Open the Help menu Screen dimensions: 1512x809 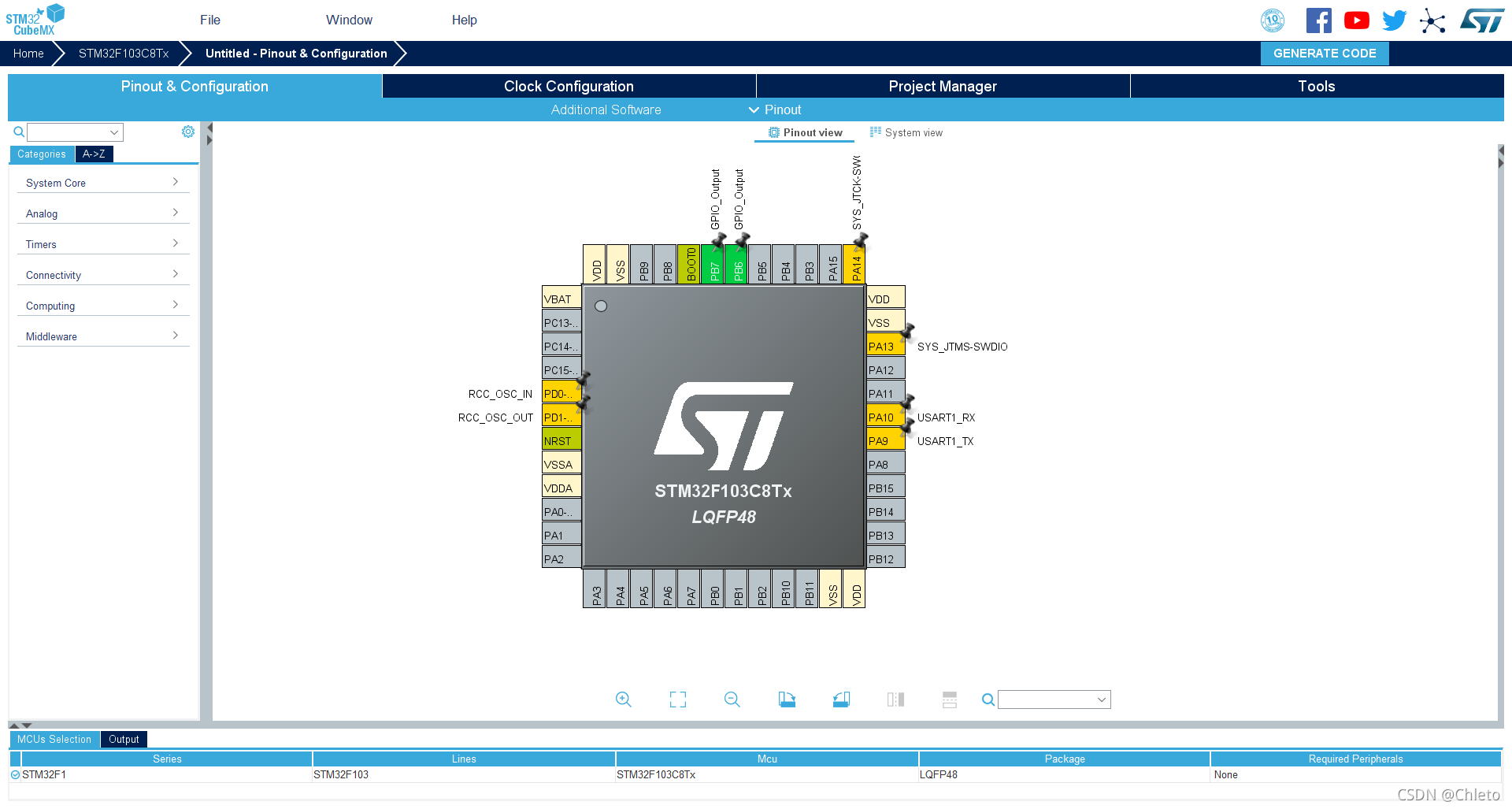coord(465,20)
